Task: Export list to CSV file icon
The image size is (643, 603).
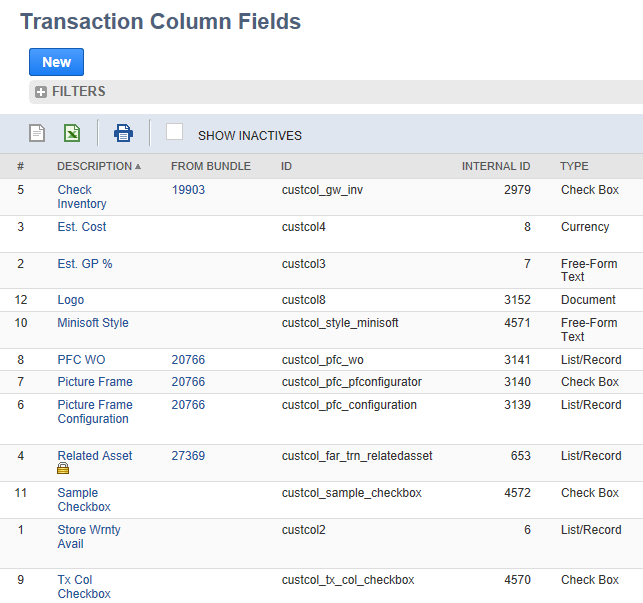Action: click(37, 133)
